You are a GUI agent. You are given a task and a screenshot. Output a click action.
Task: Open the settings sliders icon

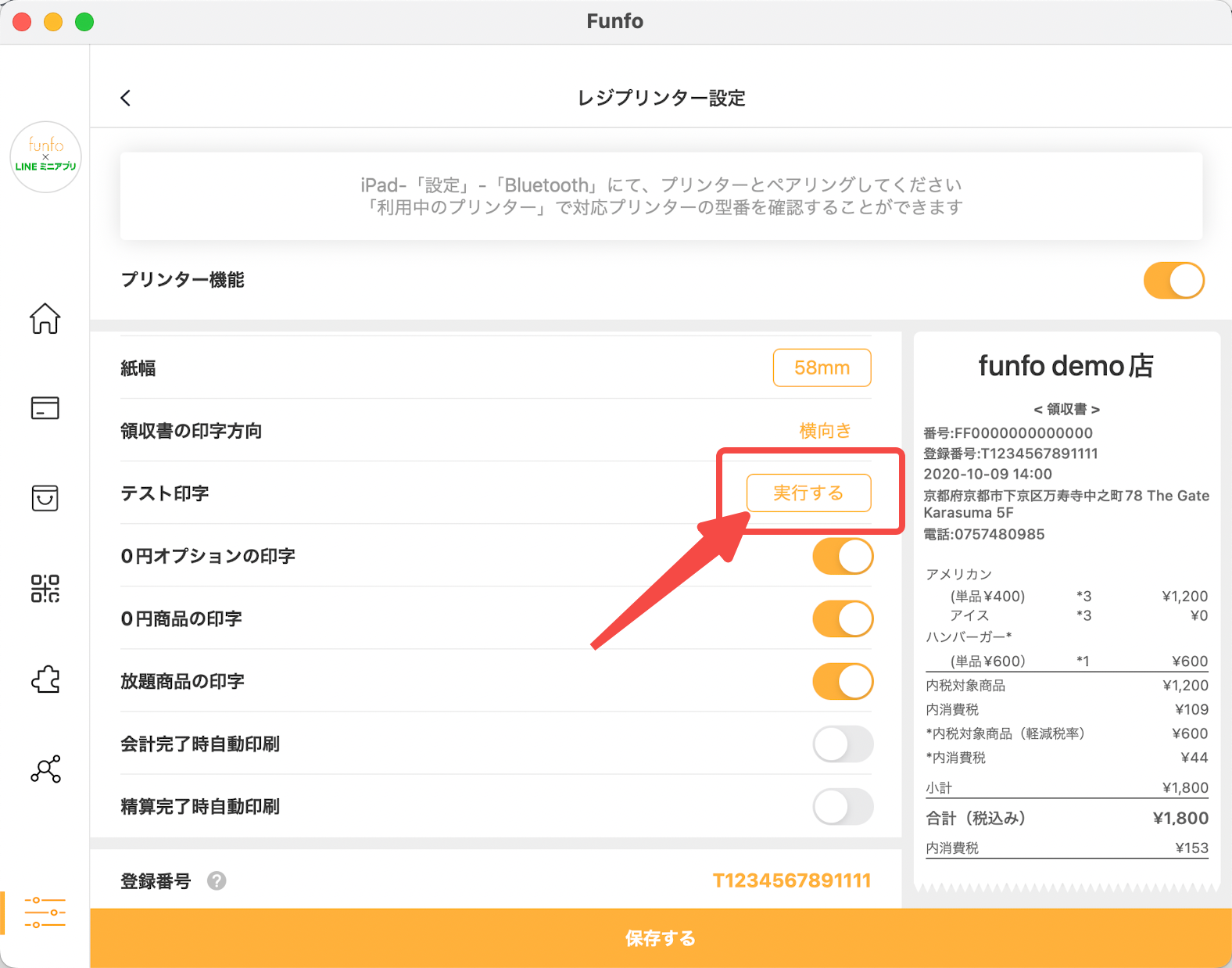(45, 912)
